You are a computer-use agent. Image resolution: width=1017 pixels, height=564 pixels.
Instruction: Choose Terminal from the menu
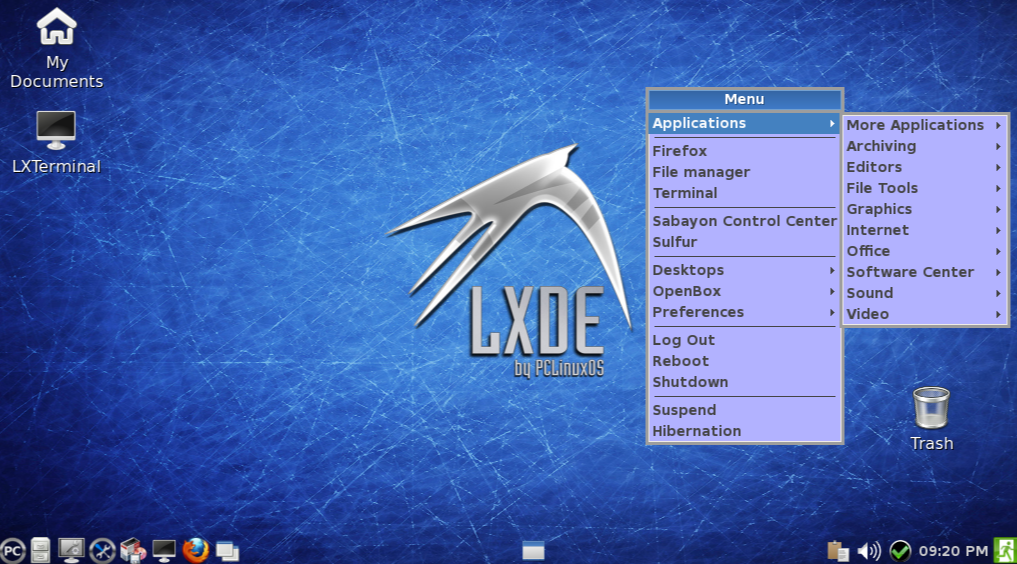point(745,193)
